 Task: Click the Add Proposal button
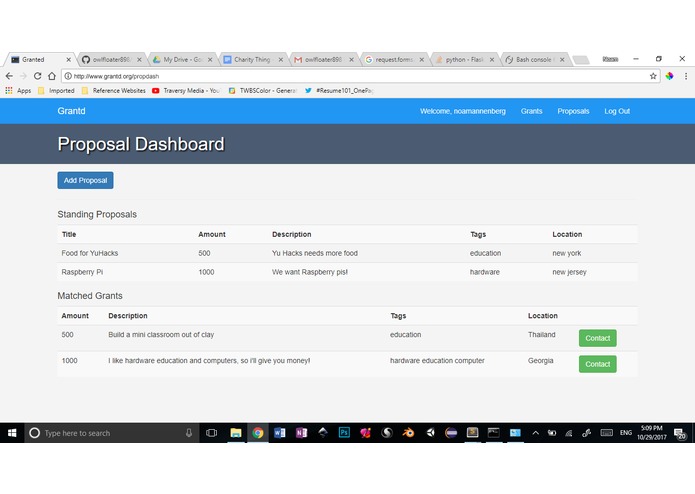[85, 180]
